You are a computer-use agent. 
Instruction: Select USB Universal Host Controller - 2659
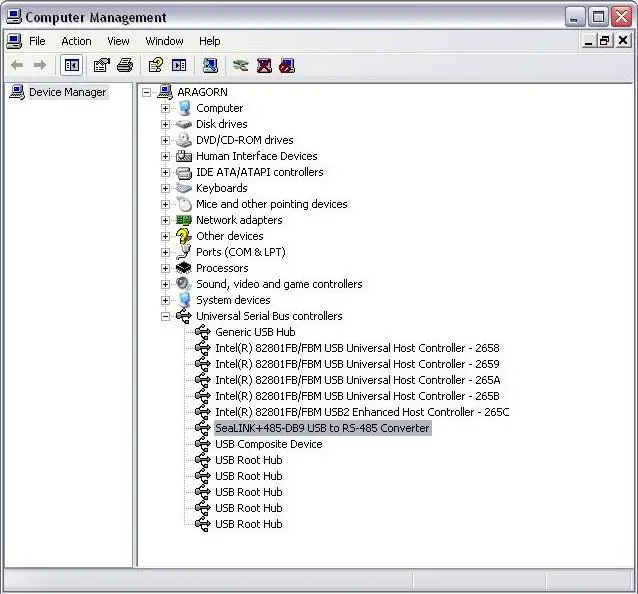click(357, 364)
